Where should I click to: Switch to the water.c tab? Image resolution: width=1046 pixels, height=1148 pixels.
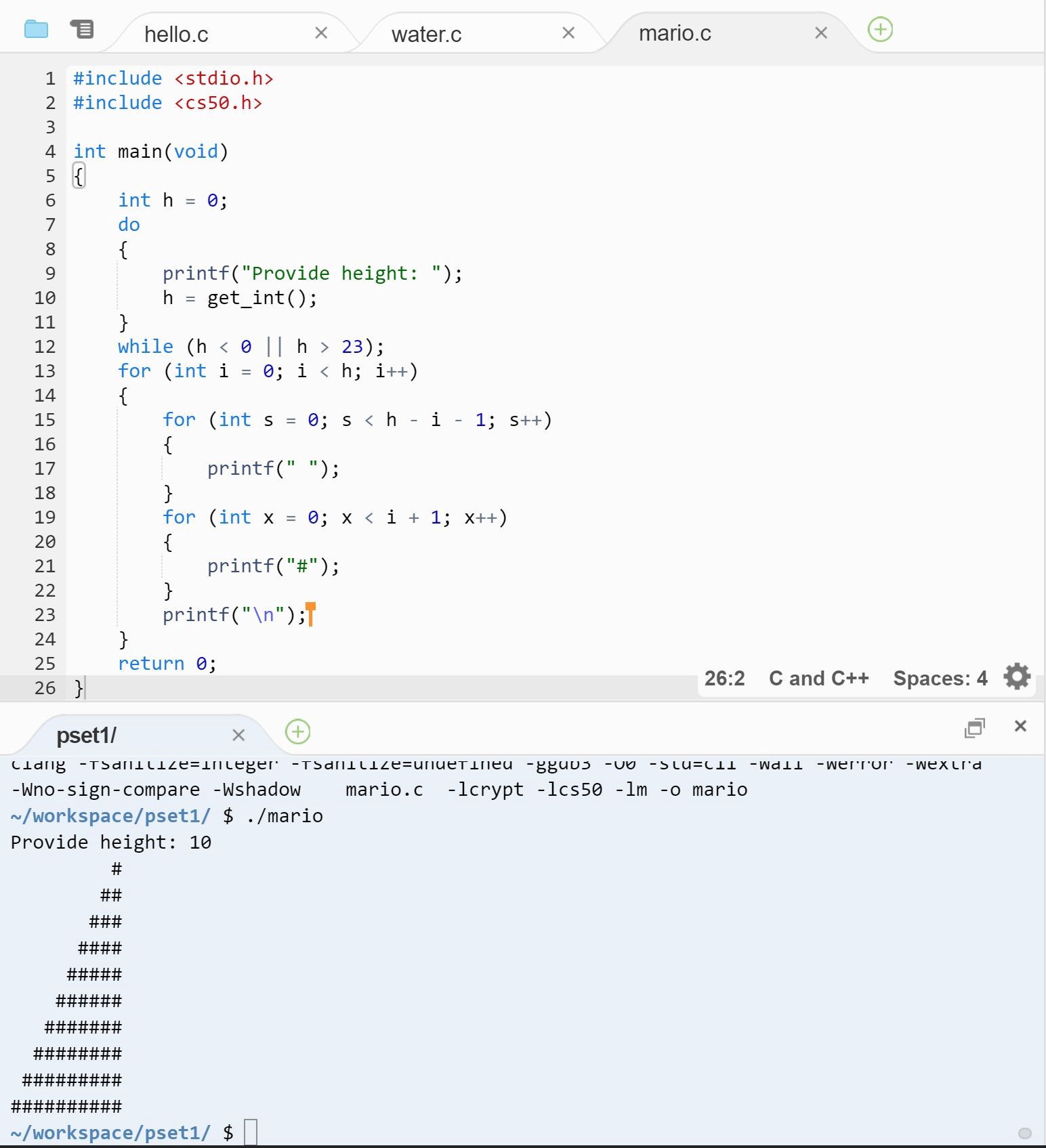pos(426,34)
